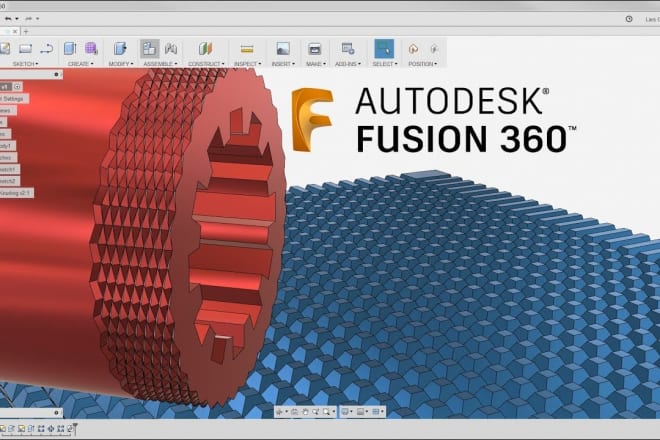660x440 pixels.
Task: Open Display Settings monitor icon
Action: click(345, 411)
